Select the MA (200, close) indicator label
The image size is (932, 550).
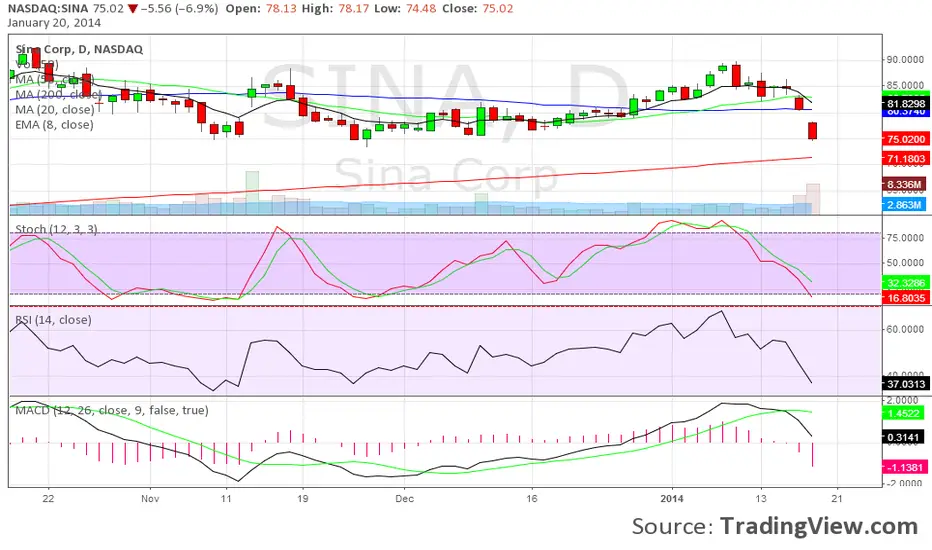click(x=58, y=95)
